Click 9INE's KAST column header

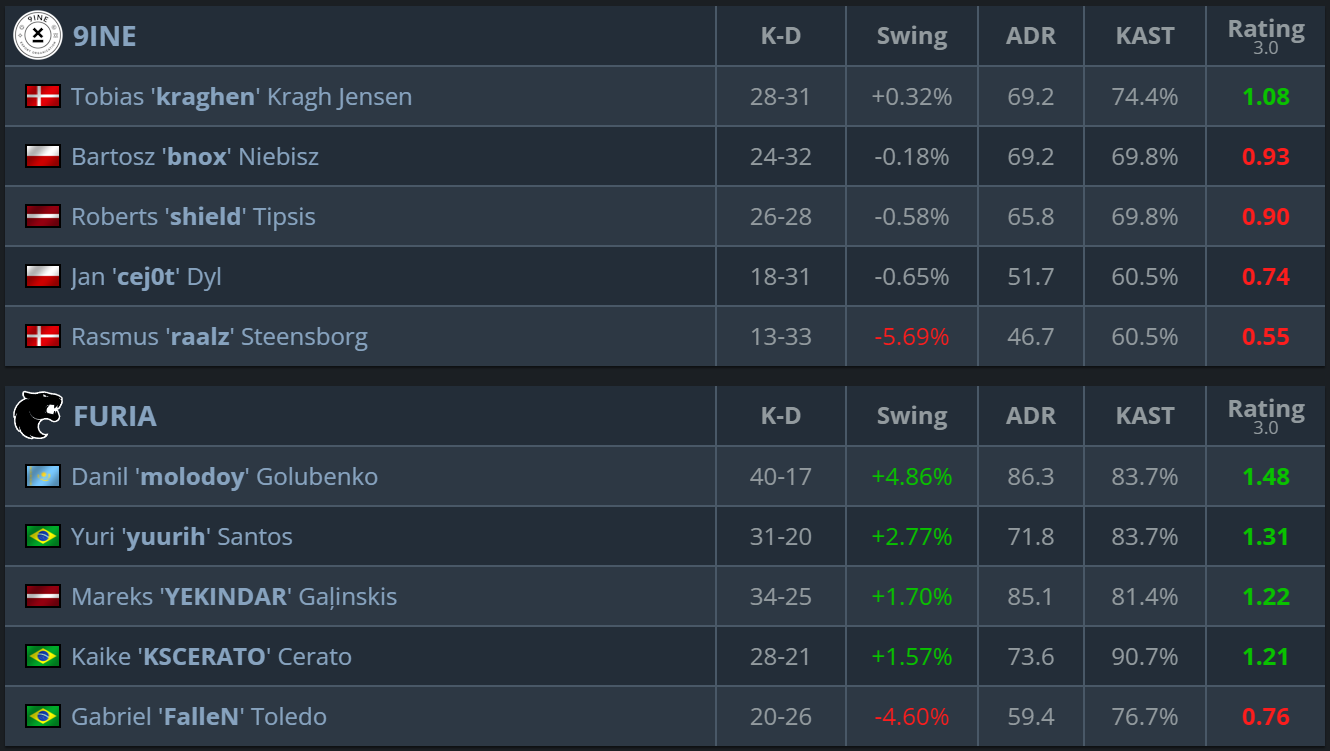pos(1145,36)
